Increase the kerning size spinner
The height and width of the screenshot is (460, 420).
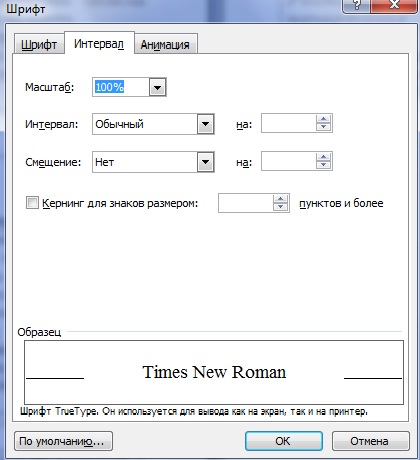281,199
